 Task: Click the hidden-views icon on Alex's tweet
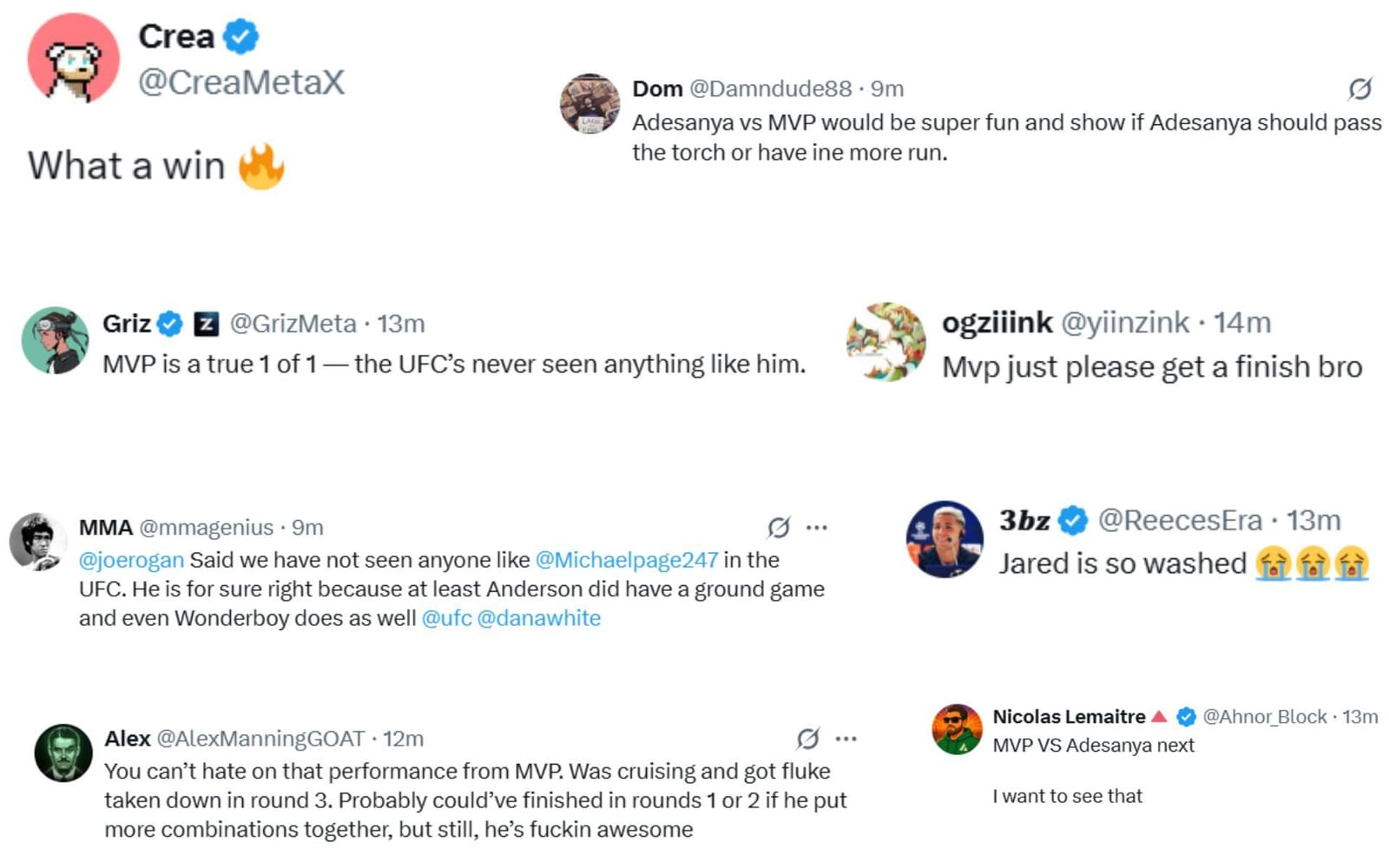[807, 739]
